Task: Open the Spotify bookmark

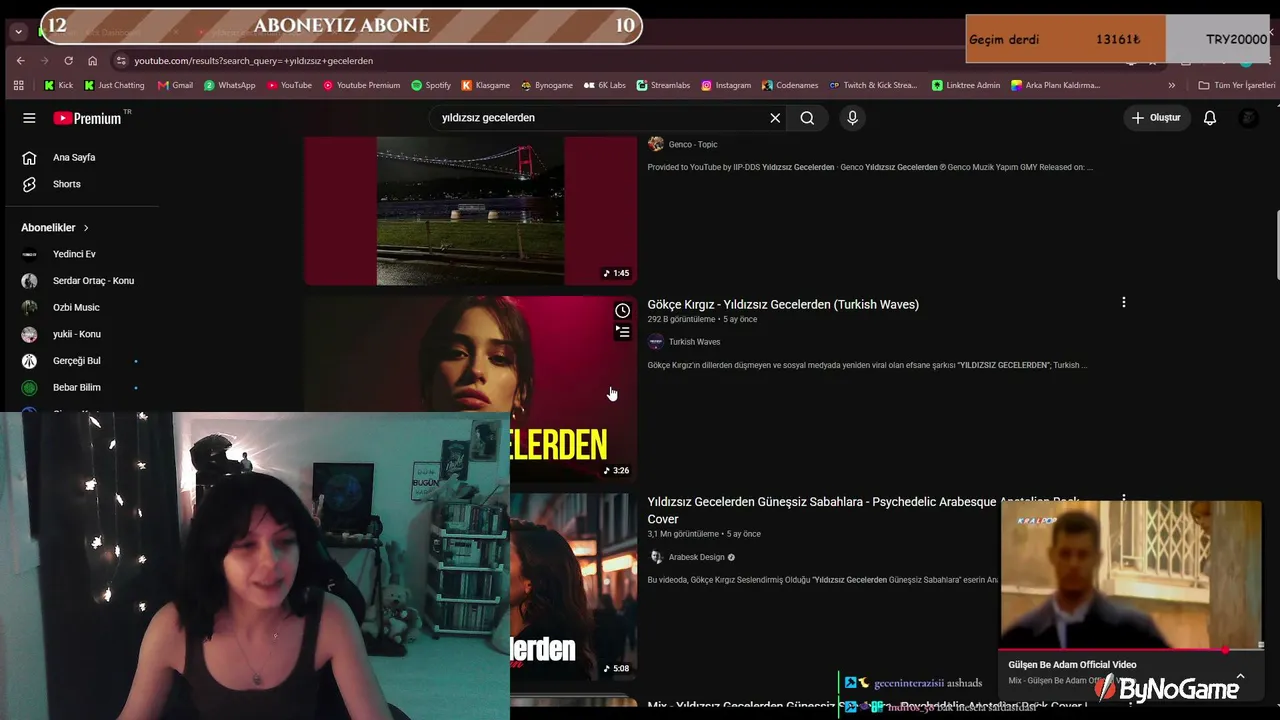Action: coord(430,85)
